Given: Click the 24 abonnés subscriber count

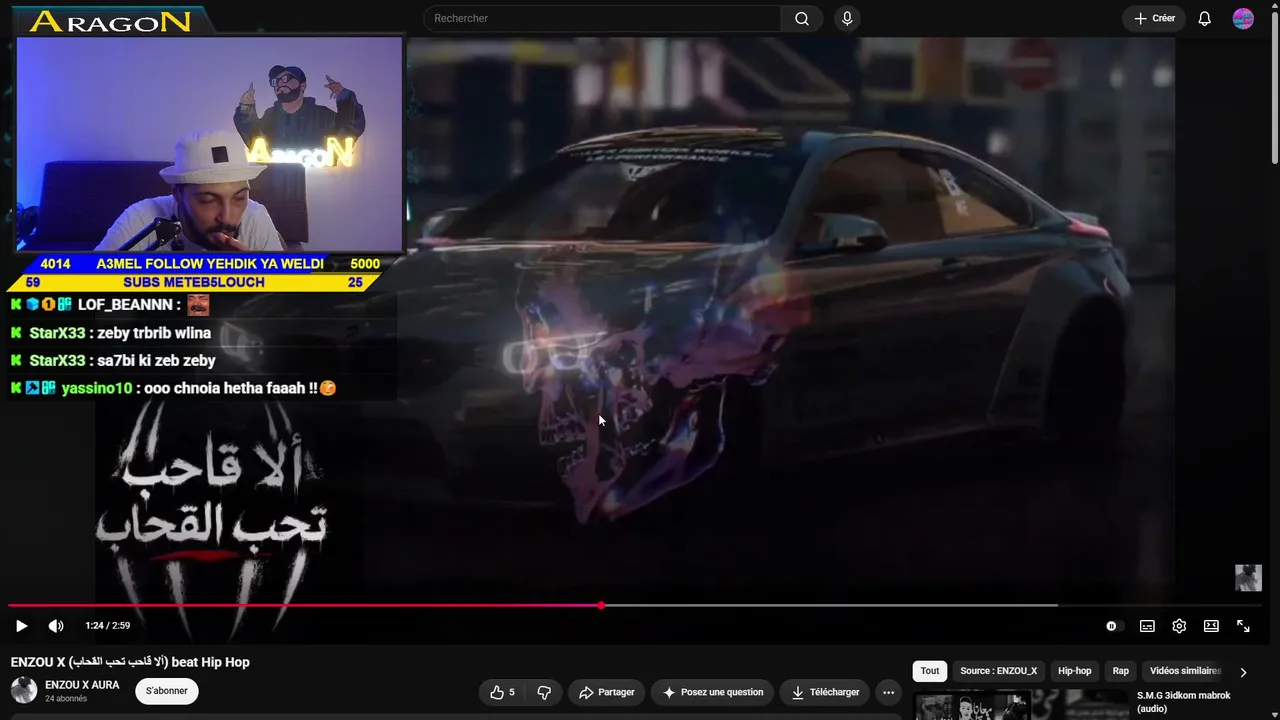Looking at the screenshot, I should [66, 699].
